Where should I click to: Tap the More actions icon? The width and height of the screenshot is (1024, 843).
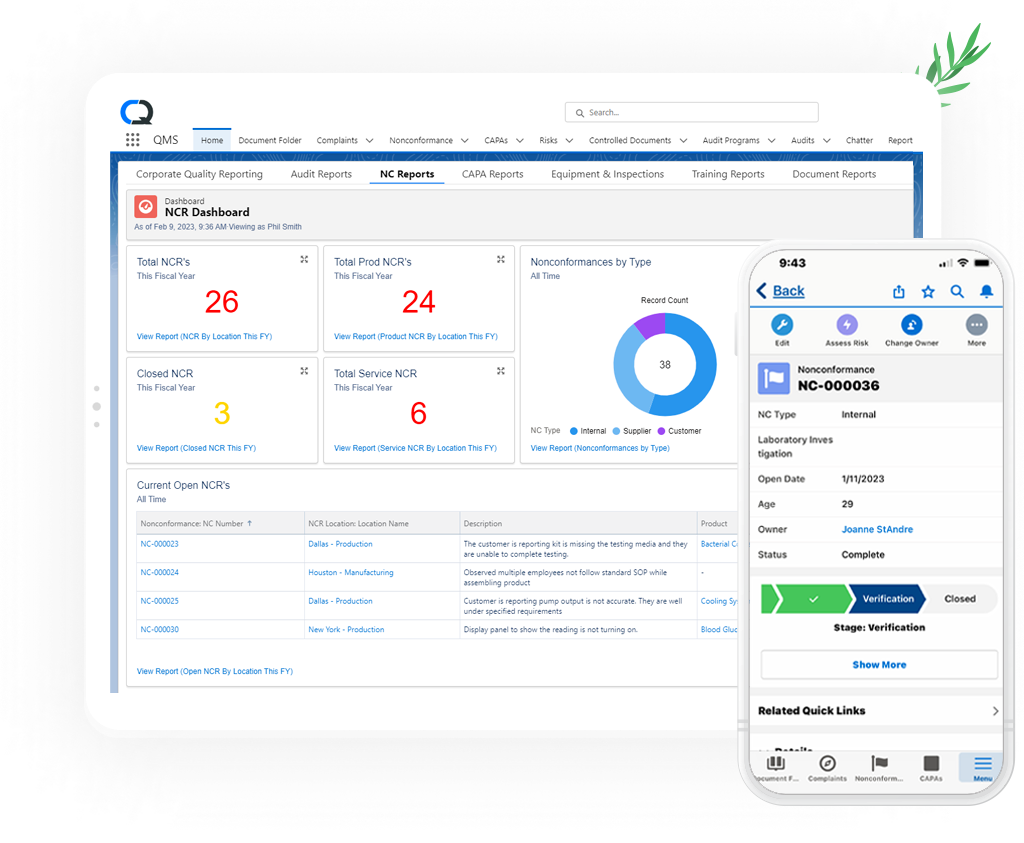click(x=976, y=325)
